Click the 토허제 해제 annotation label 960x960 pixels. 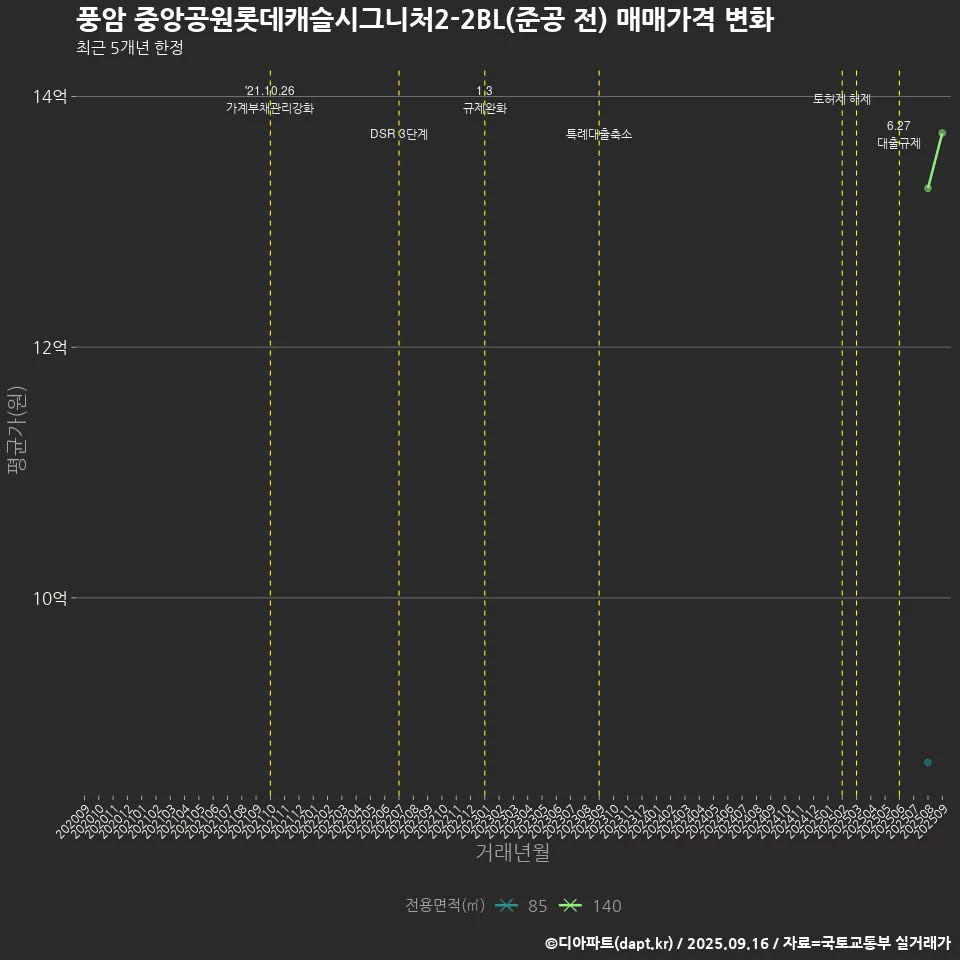[842, 99]
